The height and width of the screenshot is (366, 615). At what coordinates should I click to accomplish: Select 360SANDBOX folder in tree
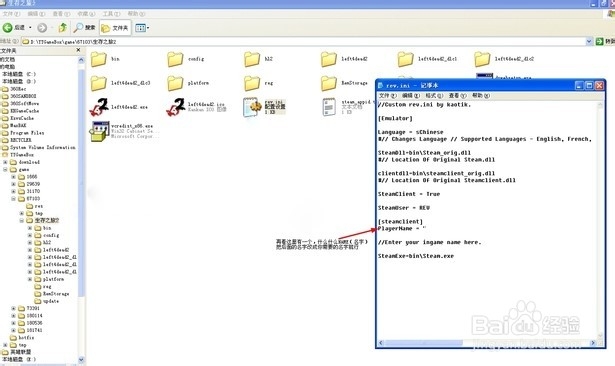click(23, 96)
